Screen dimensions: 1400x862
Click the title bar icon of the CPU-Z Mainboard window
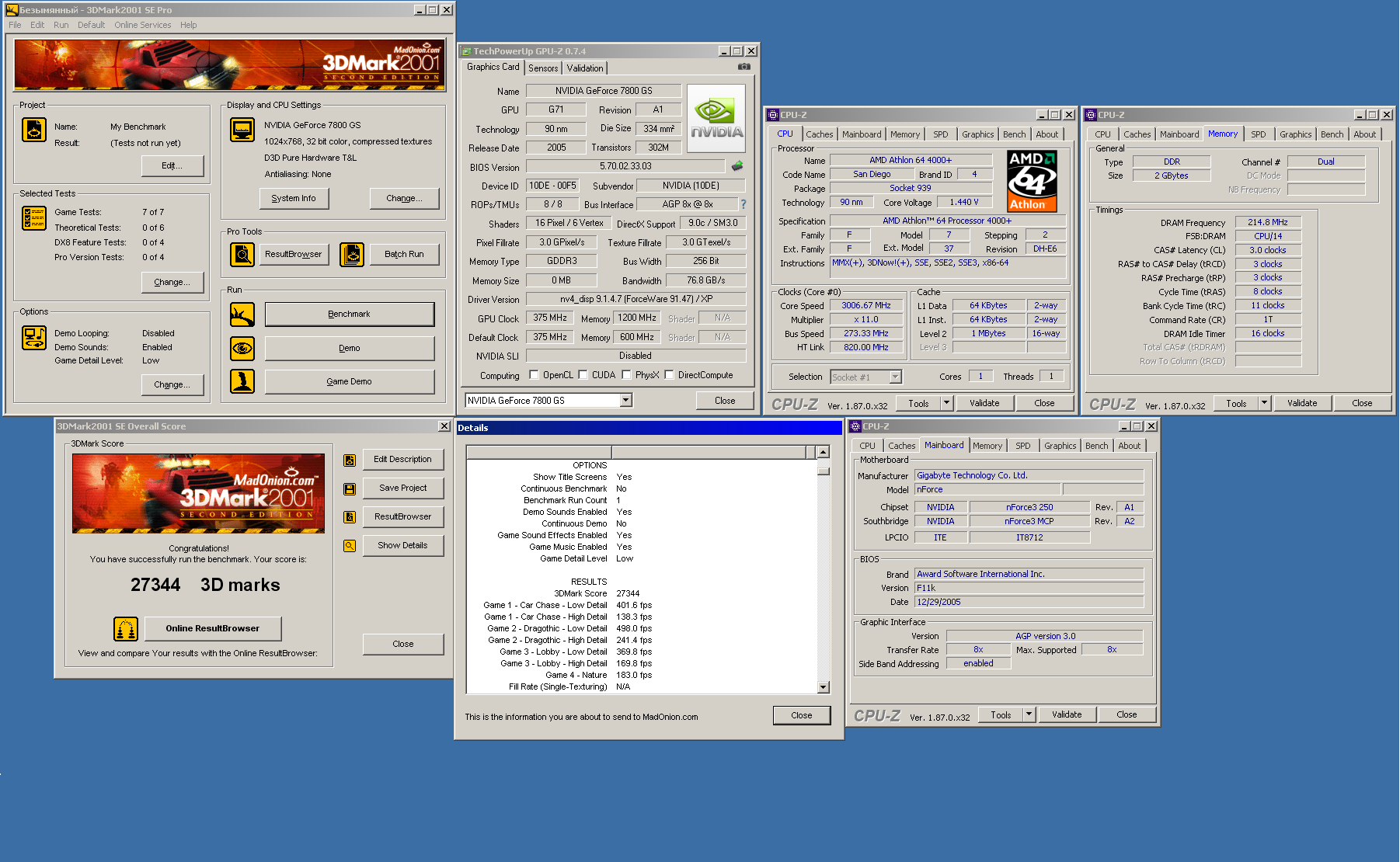[855, 426]
